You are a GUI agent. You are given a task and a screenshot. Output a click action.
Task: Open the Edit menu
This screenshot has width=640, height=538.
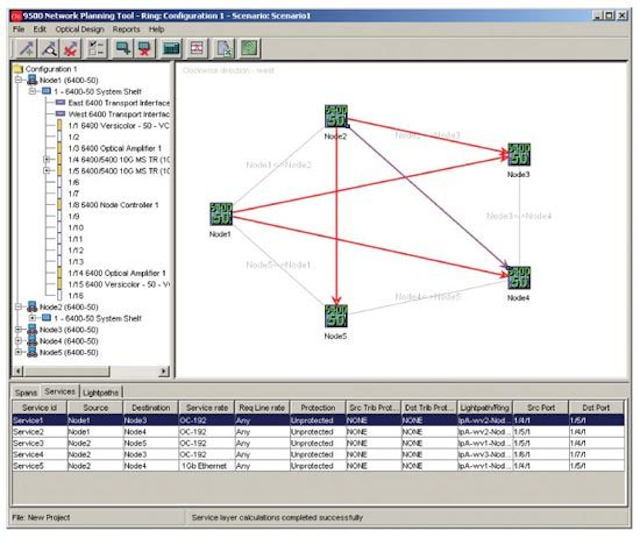pyautogui.click(x=40, y=29)
